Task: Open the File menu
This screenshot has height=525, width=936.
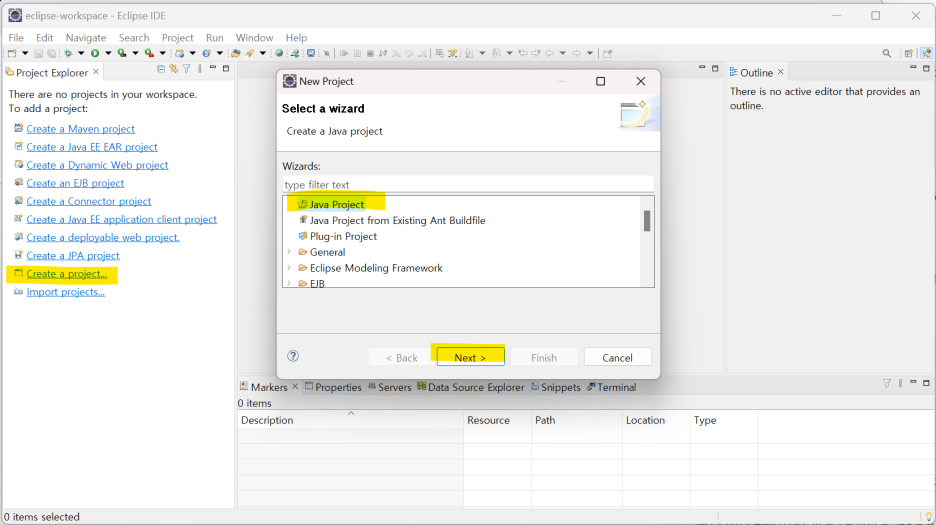Action: click(16, 38)
